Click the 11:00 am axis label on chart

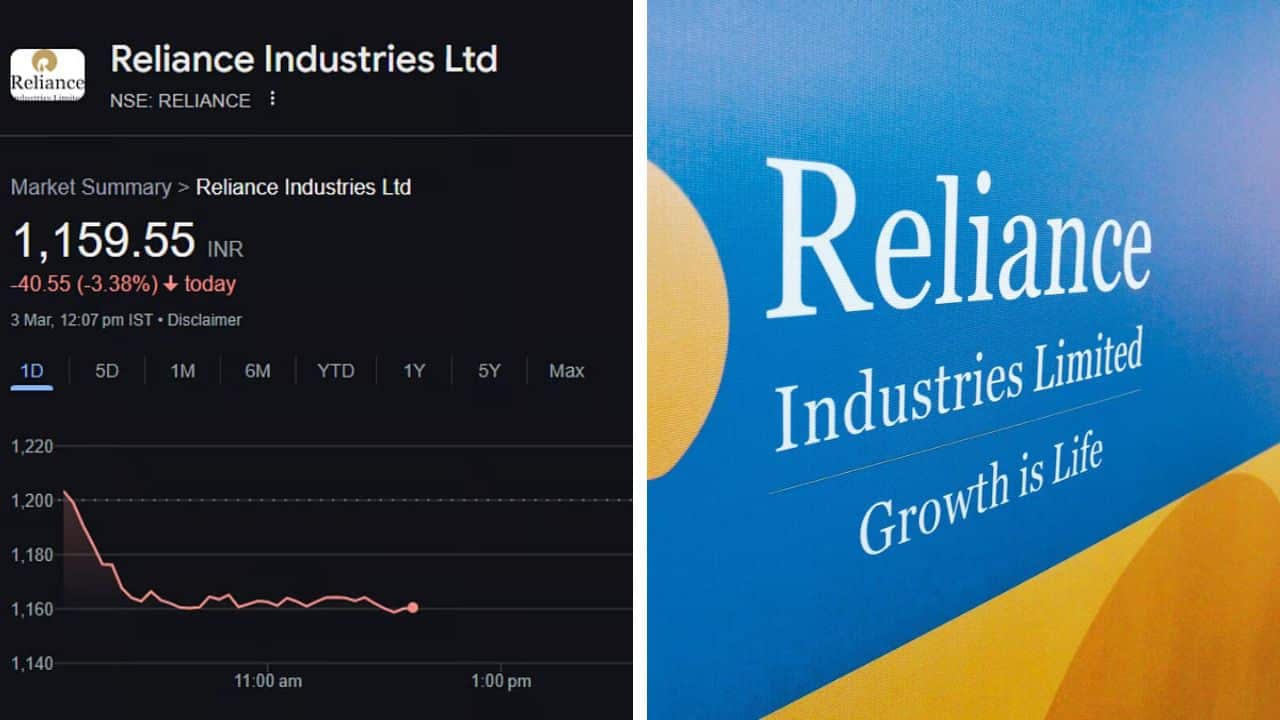point(267,680)
